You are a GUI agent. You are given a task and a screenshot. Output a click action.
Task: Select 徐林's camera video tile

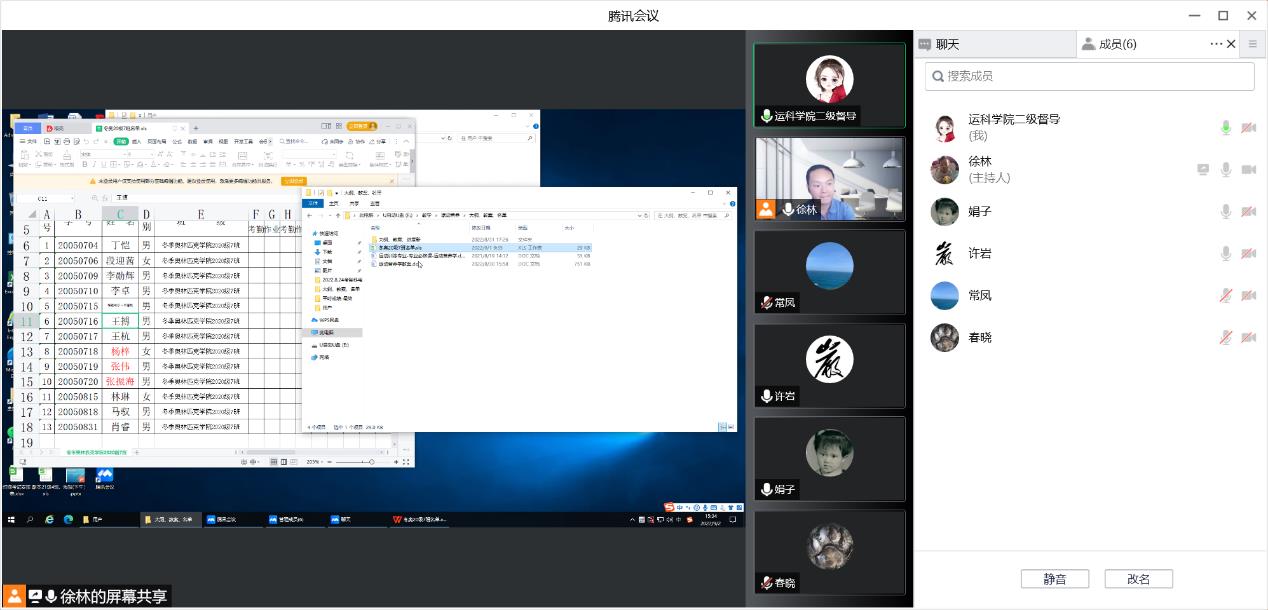pos(829,178)
